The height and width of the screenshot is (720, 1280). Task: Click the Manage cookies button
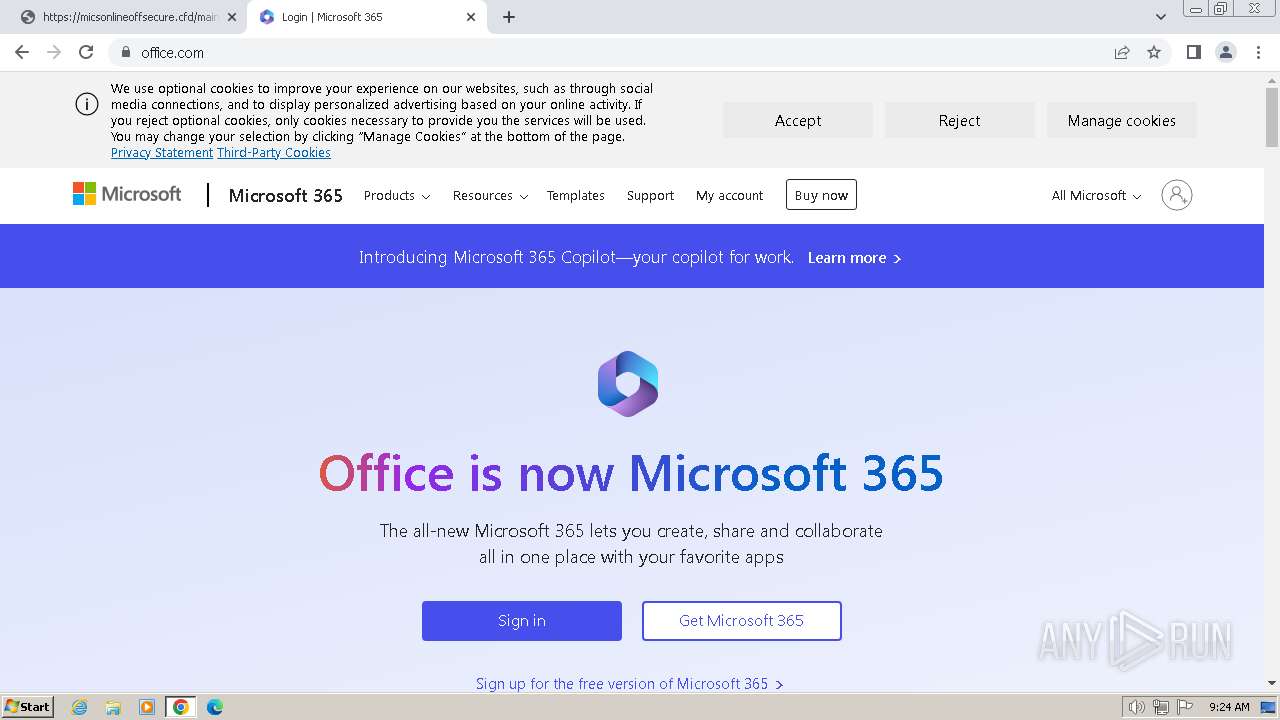click(1122, 121)
